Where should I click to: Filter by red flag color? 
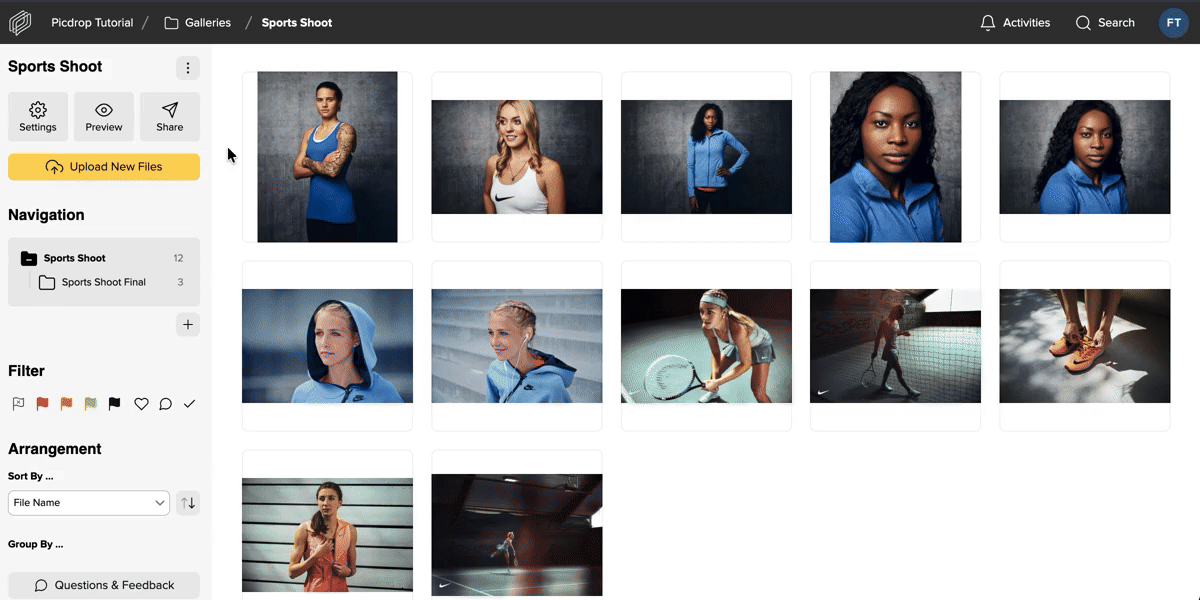coord(43,404)
